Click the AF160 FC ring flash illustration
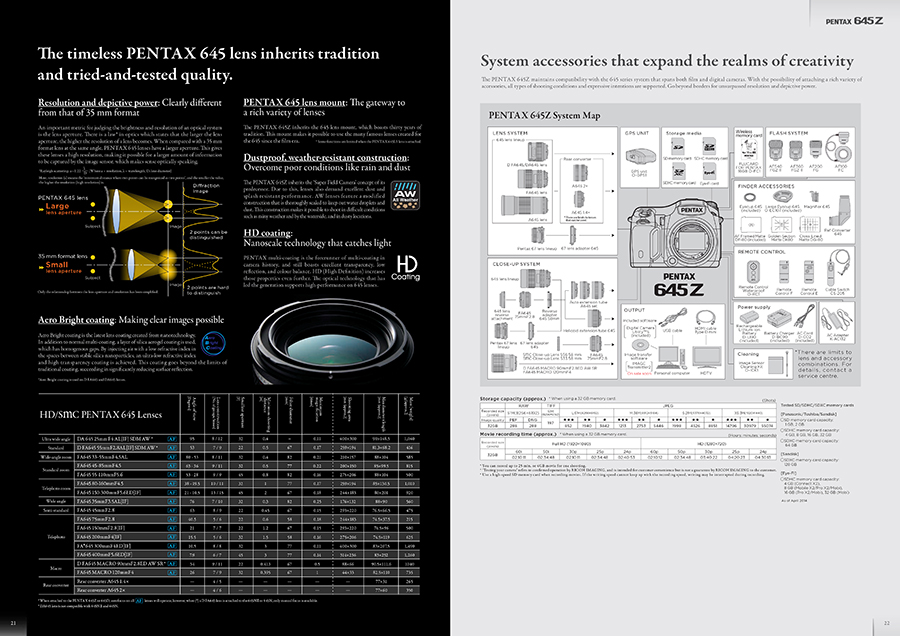Viewport: 900px width, 636px height. click(840, 149)
